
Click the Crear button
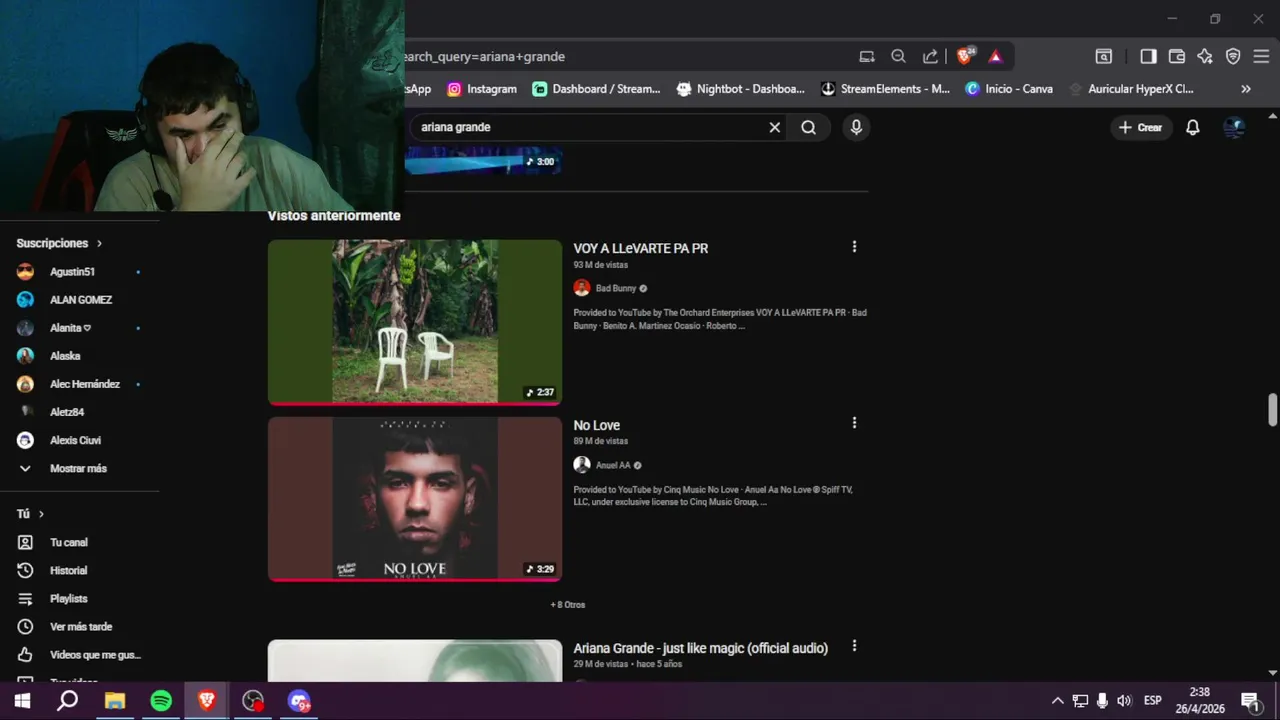click(x=1141, y=127)
